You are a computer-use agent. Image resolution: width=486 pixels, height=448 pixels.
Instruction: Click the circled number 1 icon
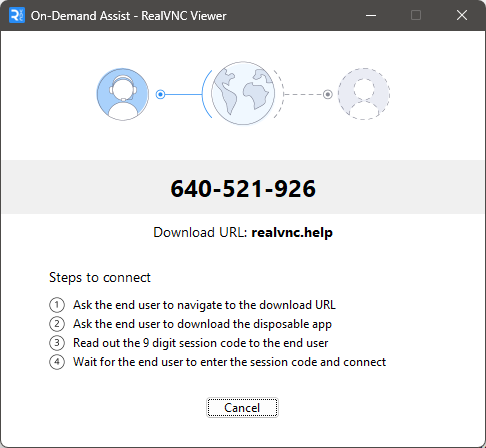57,305
